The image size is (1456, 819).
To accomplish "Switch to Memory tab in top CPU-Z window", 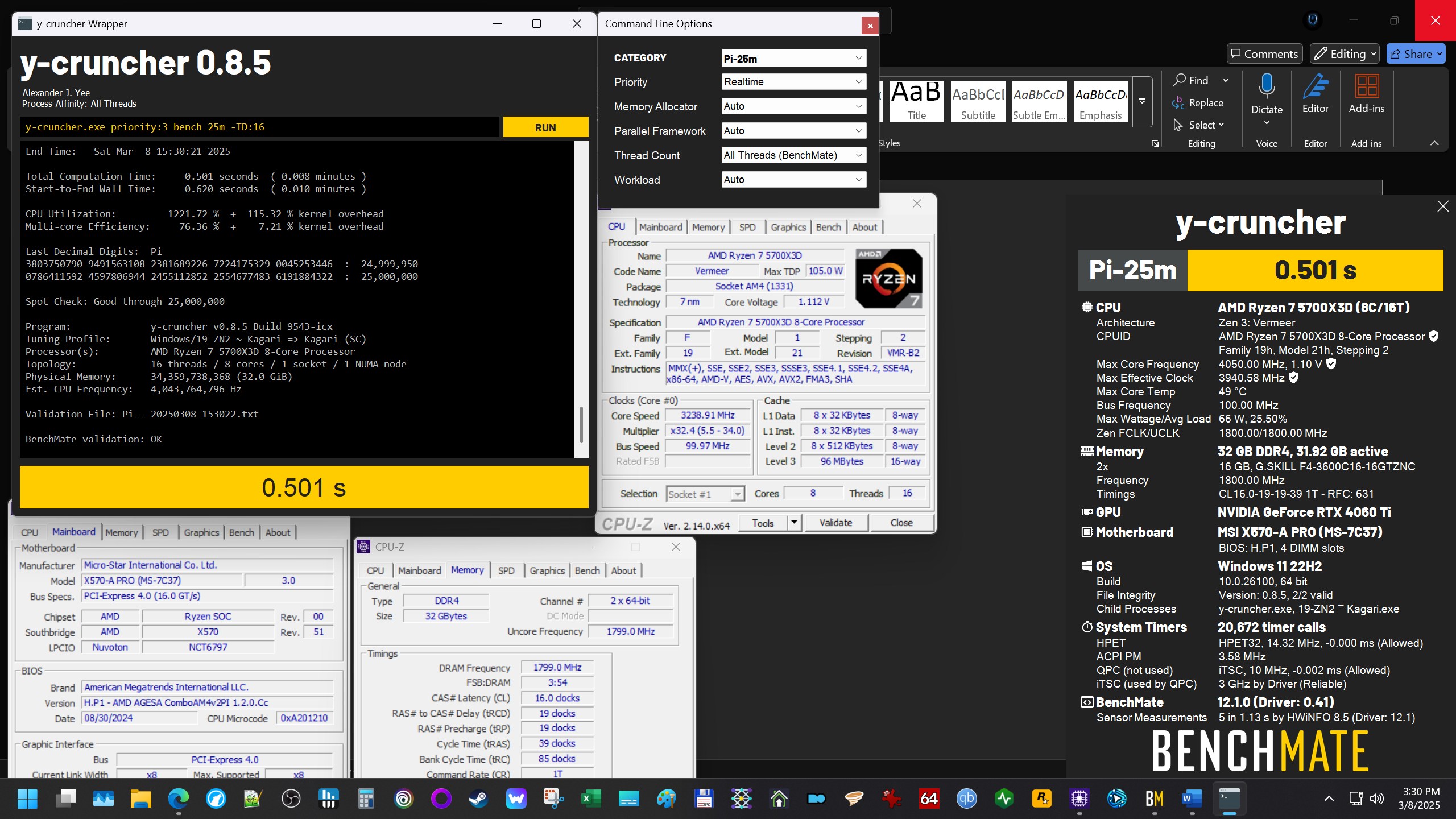I will click(x=708, y=227).
